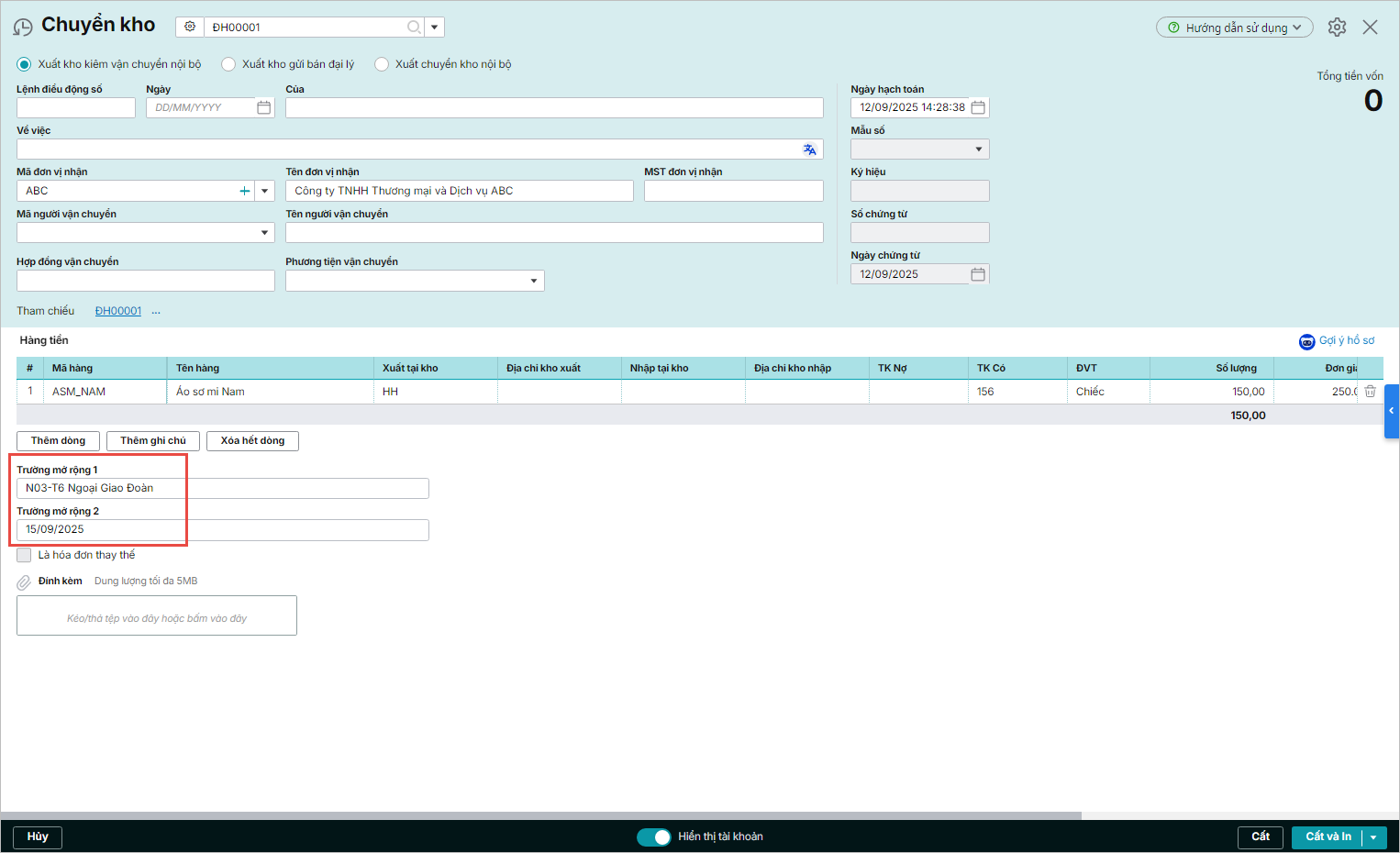
Task: Open the Hướng dẫn sử dụng menu
Action: 1234,28
